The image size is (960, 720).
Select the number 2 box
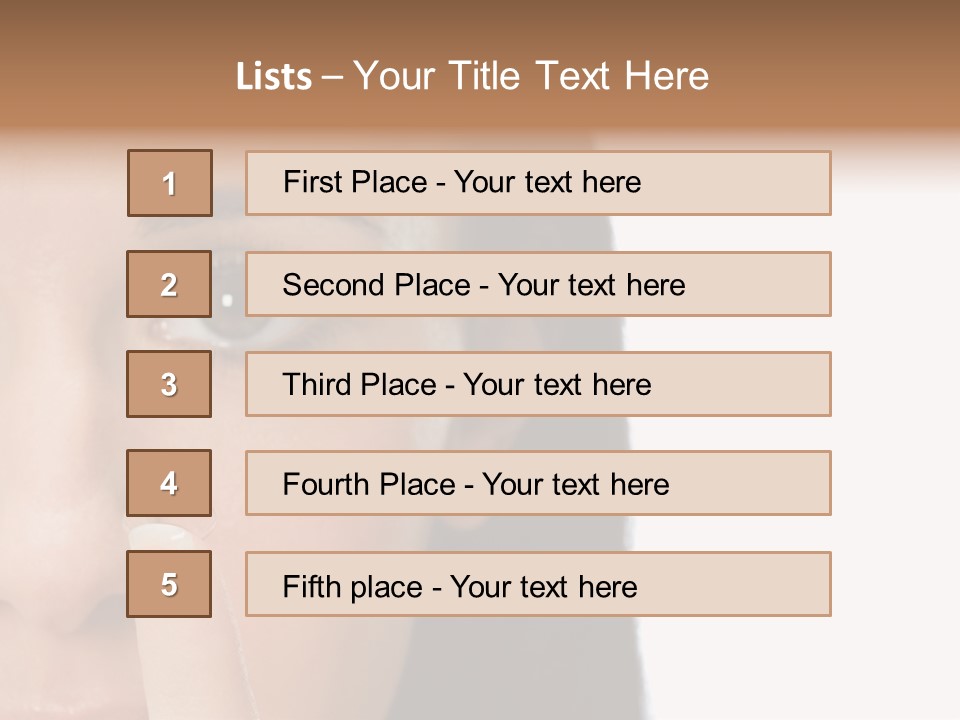tap(169, 284)
